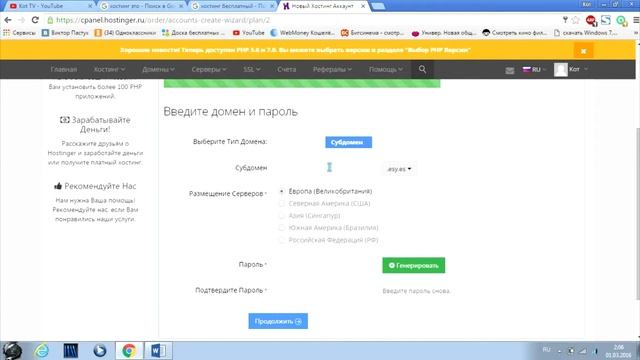This screenshot has height=360, width=640.
Task: Click the green circular extension icon
Action: 621,20
